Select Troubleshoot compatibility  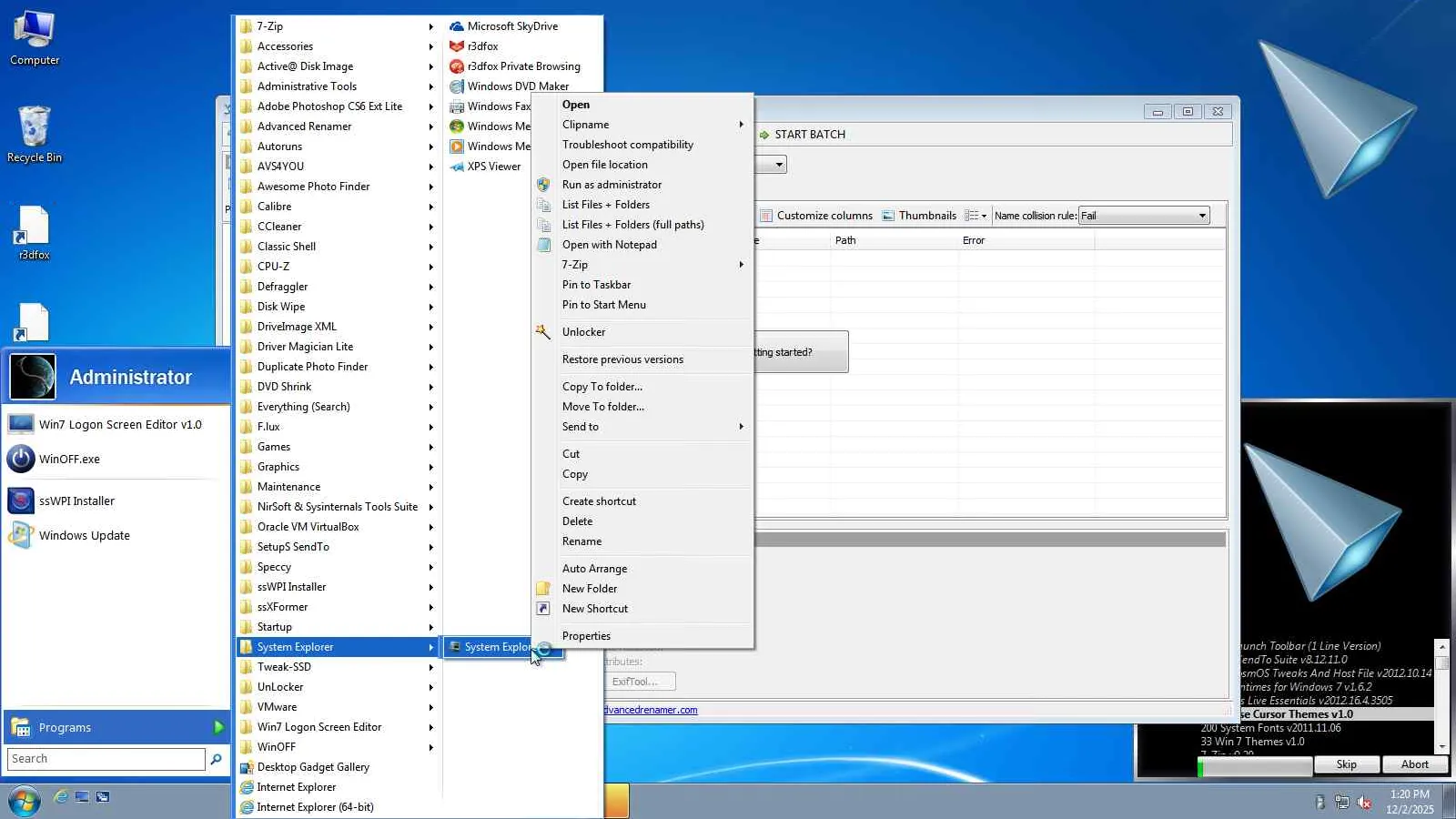[642, 145]
